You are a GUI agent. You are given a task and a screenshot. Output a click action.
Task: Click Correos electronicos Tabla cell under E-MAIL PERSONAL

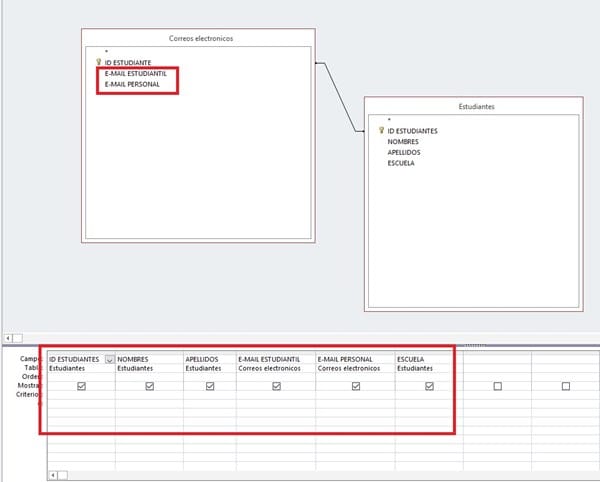tap(355, 368)
